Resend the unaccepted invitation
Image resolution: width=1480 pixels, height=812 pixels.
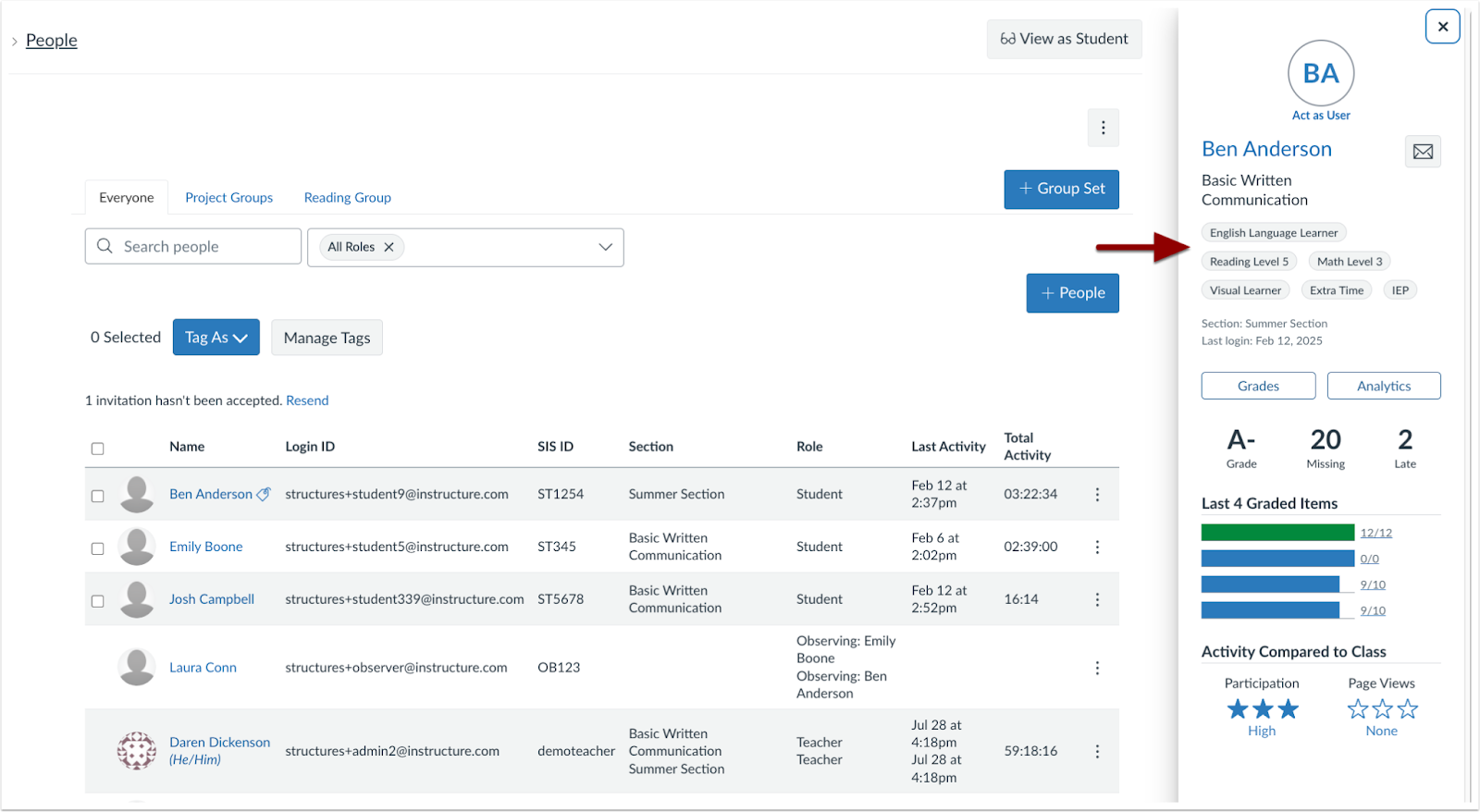click(x=307, y=400)
